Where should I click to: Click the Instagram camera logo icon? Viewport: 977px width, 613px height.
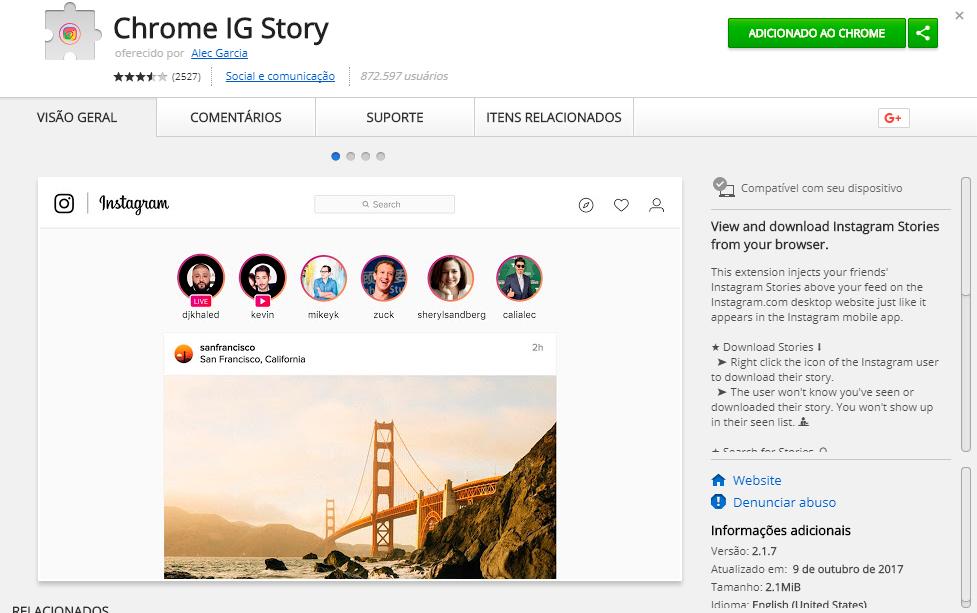pos(64,204)
